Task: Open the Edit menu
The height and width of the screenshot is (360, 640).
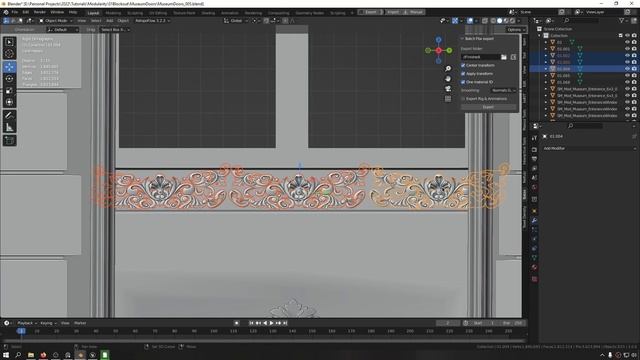Action: coord(26,12)
